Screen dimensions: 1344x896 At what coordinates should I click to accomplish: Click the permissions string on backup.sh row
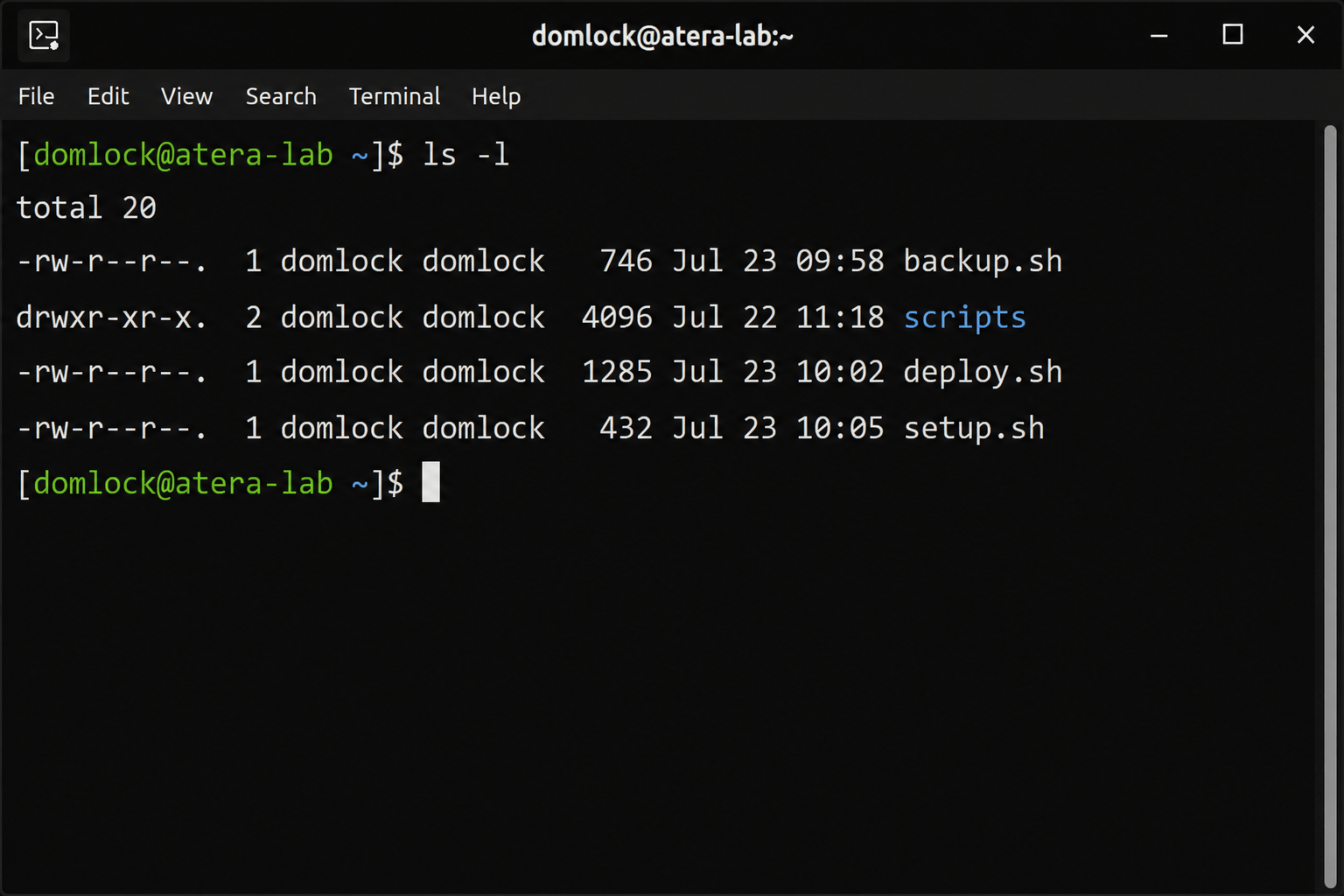click(x=111, y=262)
